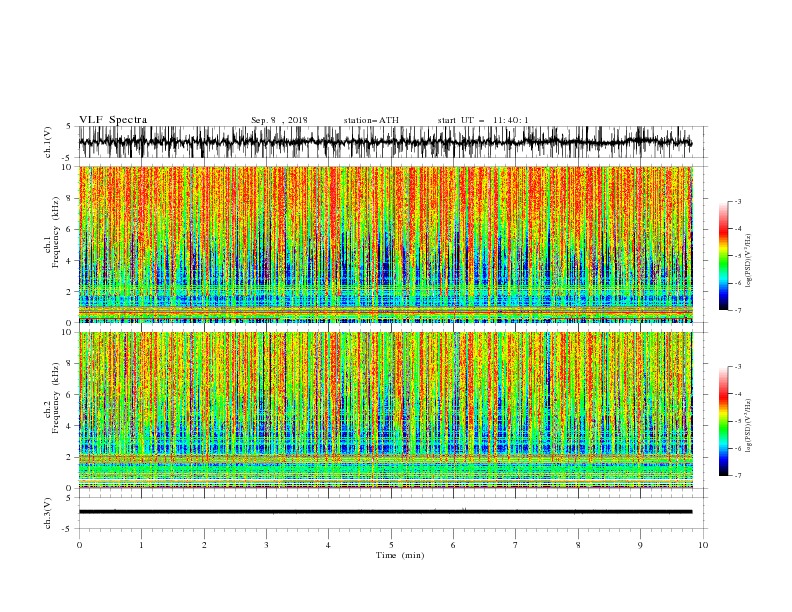Select the date text "Sep. 8 , 2018"

tap(279, 120)
